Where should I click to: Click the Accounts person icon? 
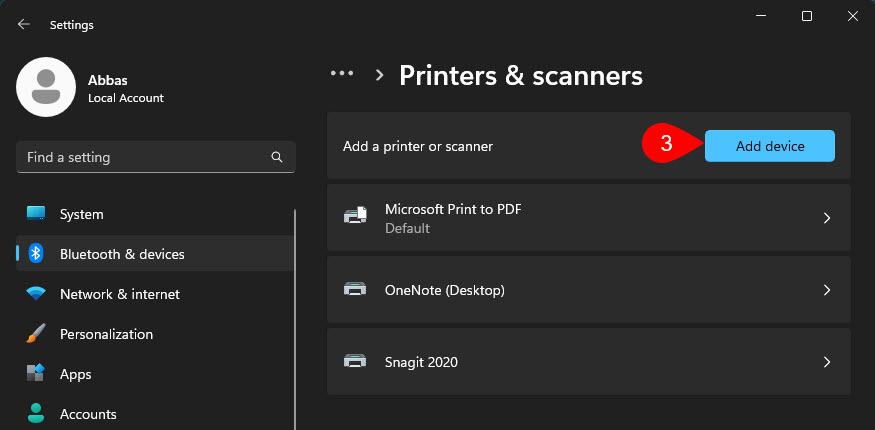36,413
